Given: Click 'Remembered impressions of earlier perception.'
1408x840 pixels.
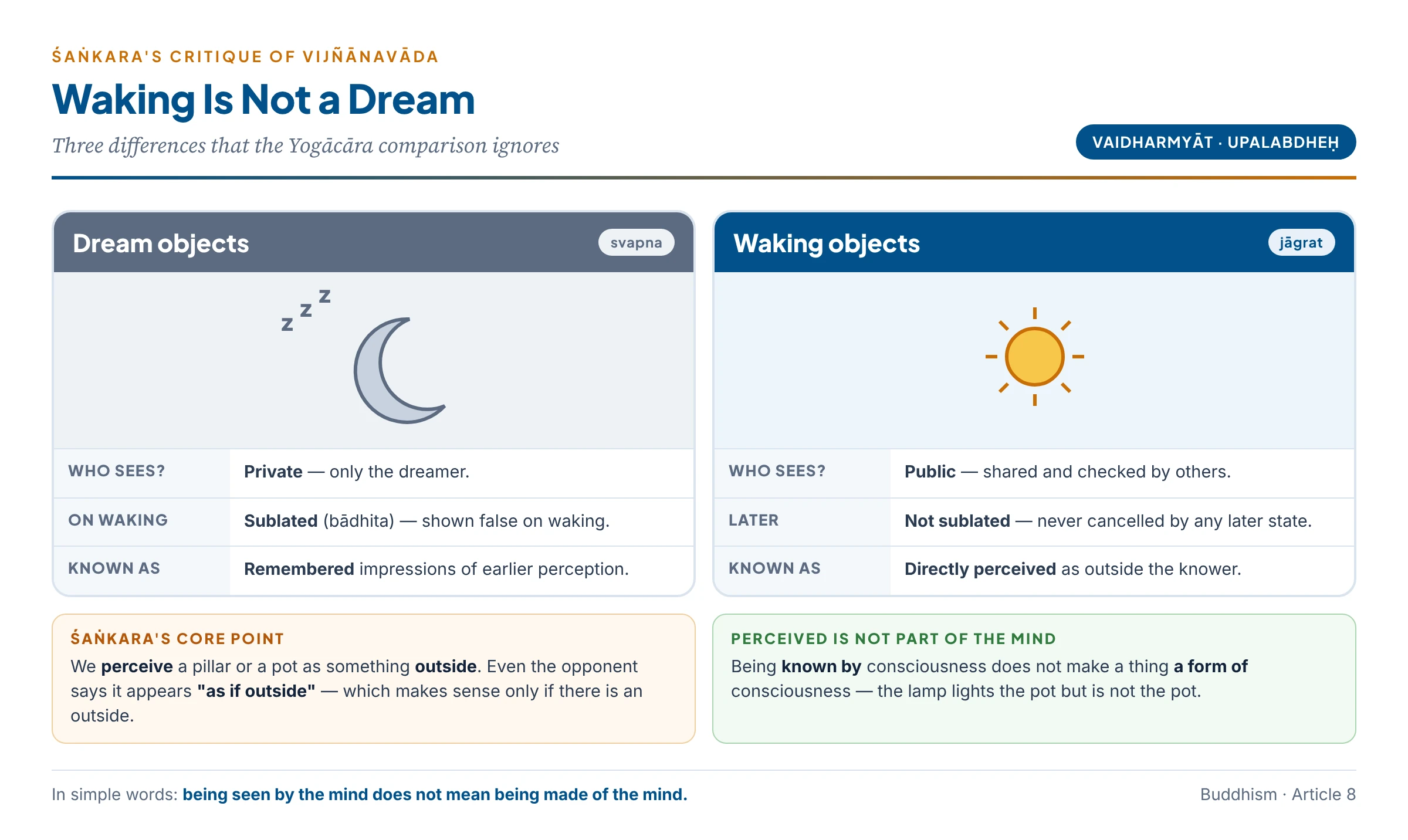Looking at the screenshot, I should (436, 569).
